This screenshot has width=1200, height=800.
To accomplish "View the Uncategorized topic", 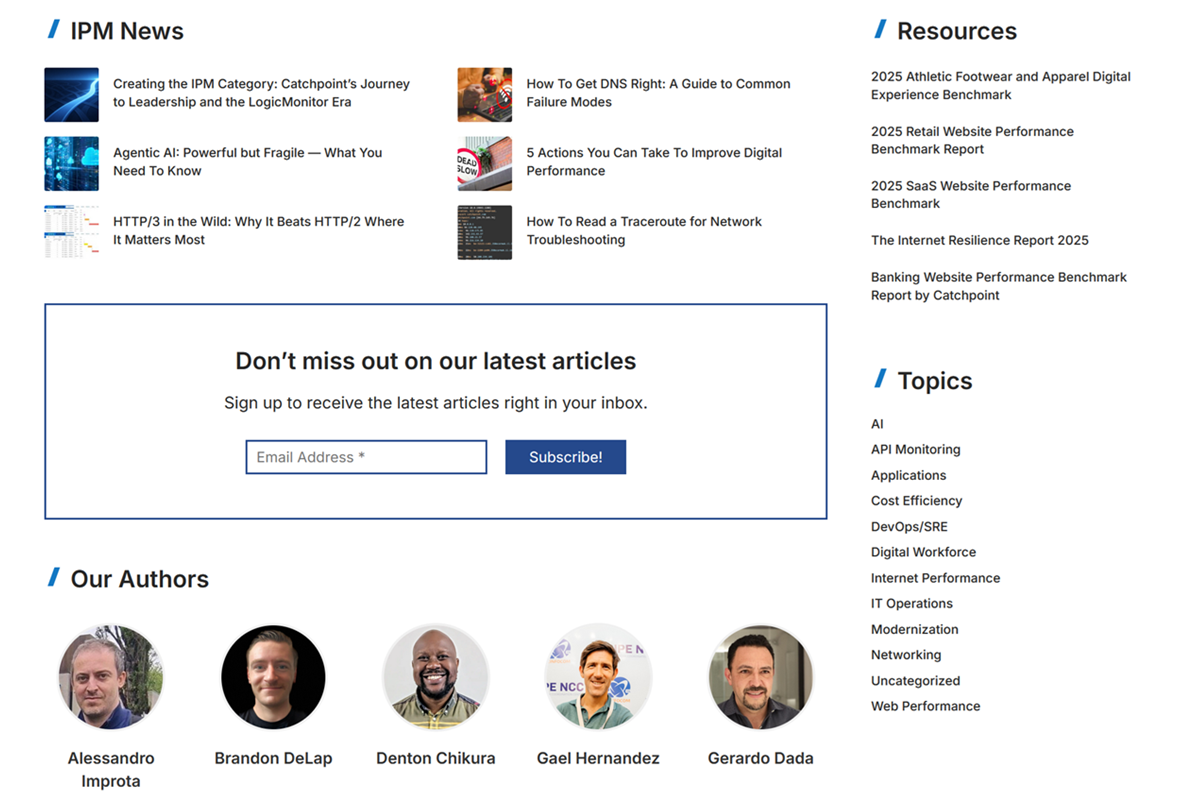I will tap(915, 680).
